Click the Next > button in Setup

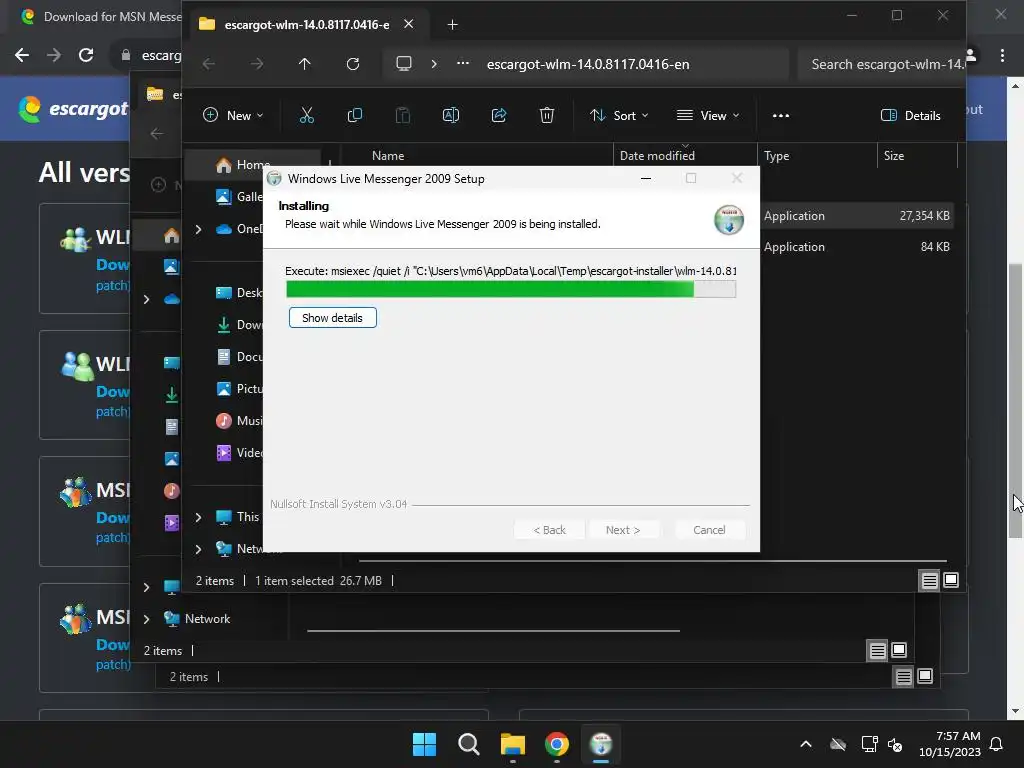pyautogui.click(x=623, y=530)
